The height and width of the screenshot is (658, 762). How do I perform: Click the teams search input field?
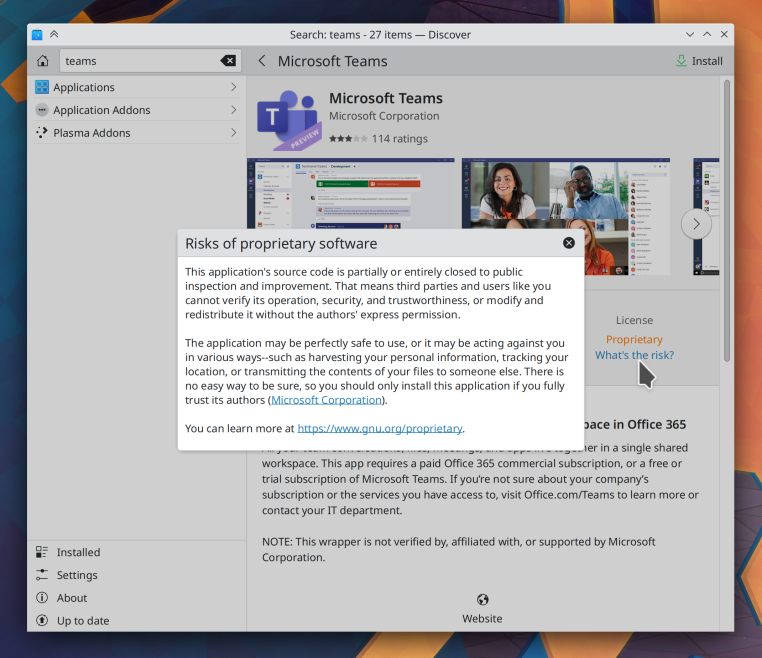pyautogui.click(x=140, y=61)
